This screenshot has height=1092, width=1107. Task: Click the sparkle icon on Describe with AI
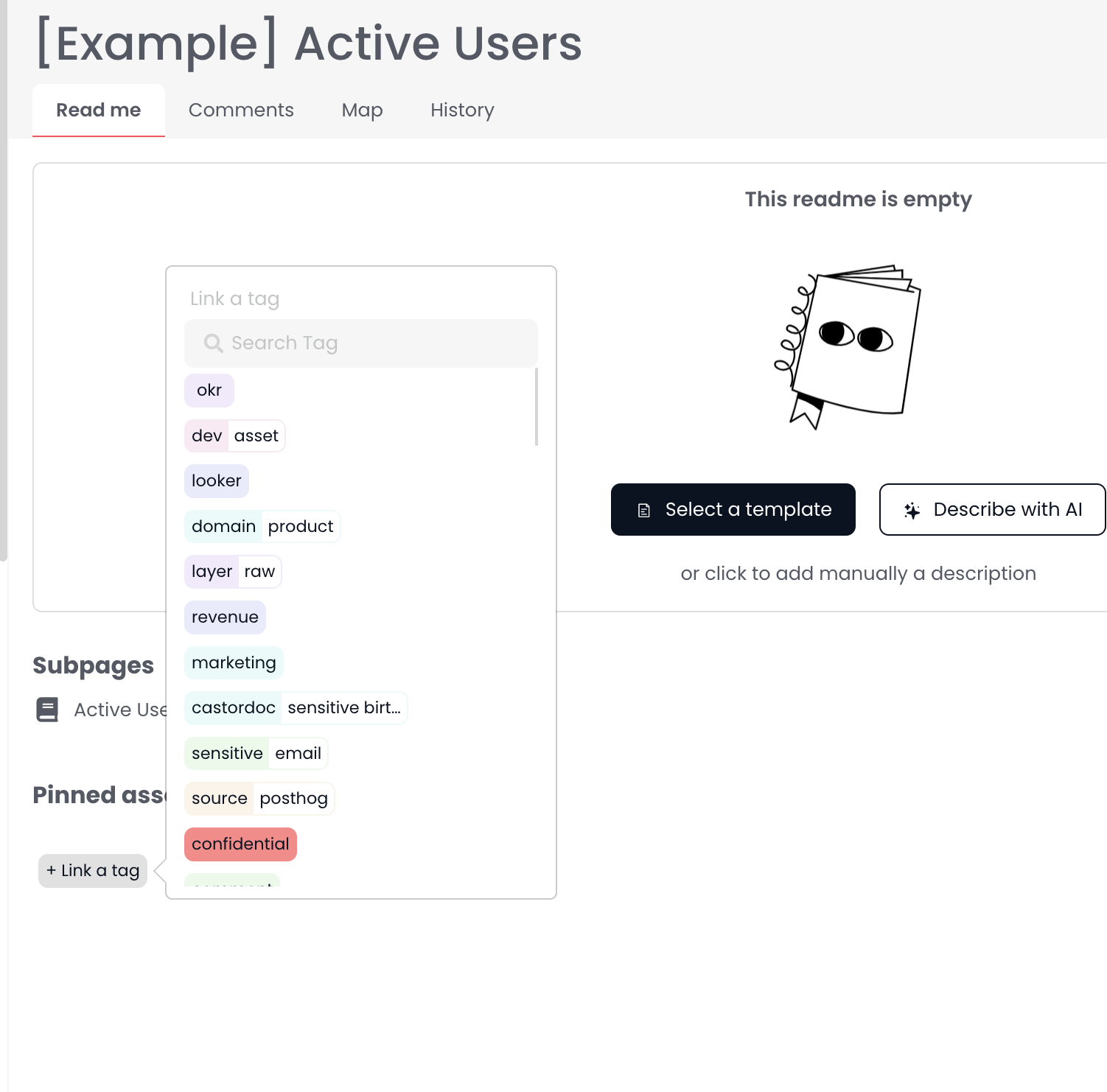(x=912, y=511)
